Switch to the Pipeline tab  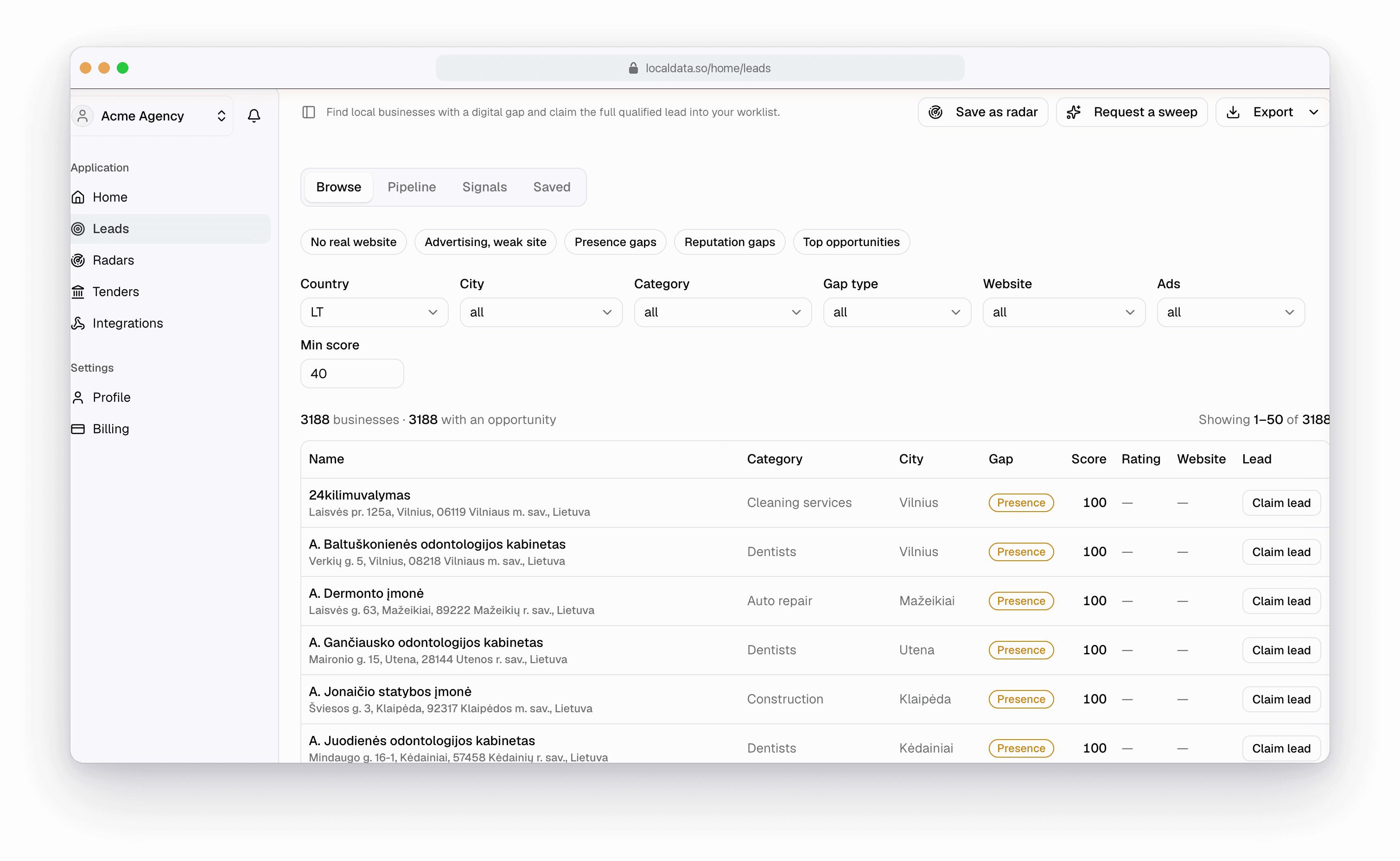pos(411,187)
